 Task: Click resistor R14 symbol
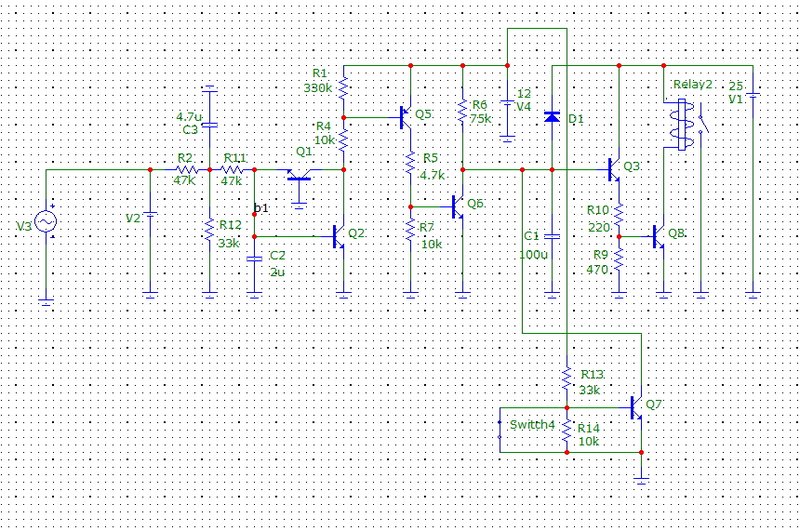pos(566,431)
